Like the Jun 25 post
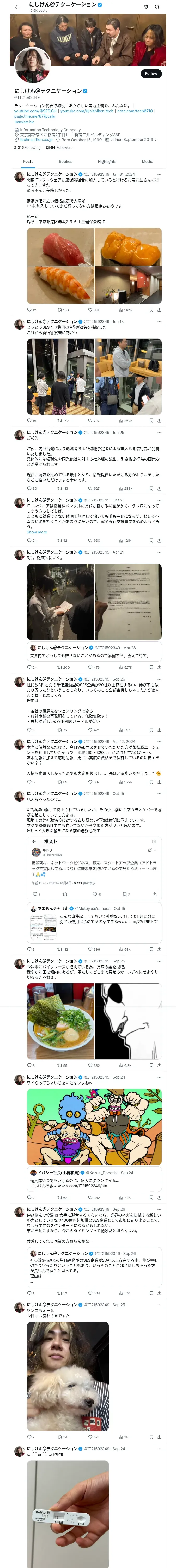 pos(91,488)
